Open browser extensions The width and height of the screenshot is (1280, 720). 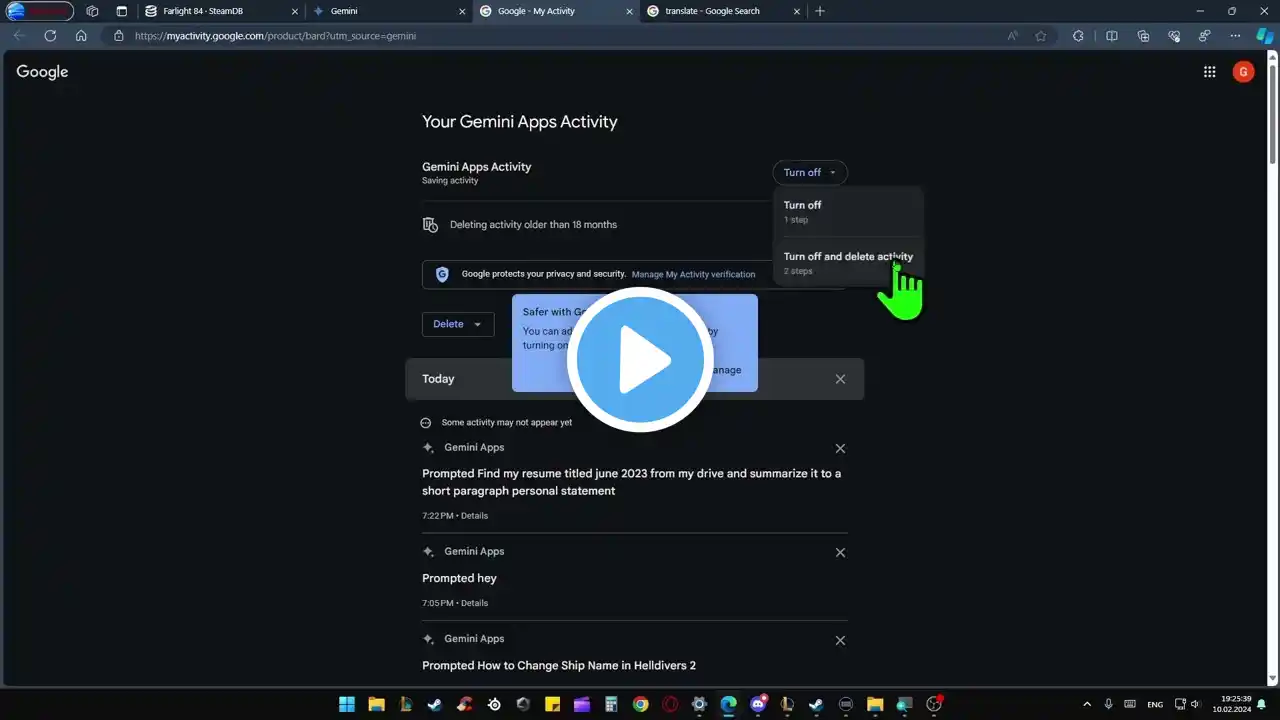pyautogui.click(x=1078, y=36)
